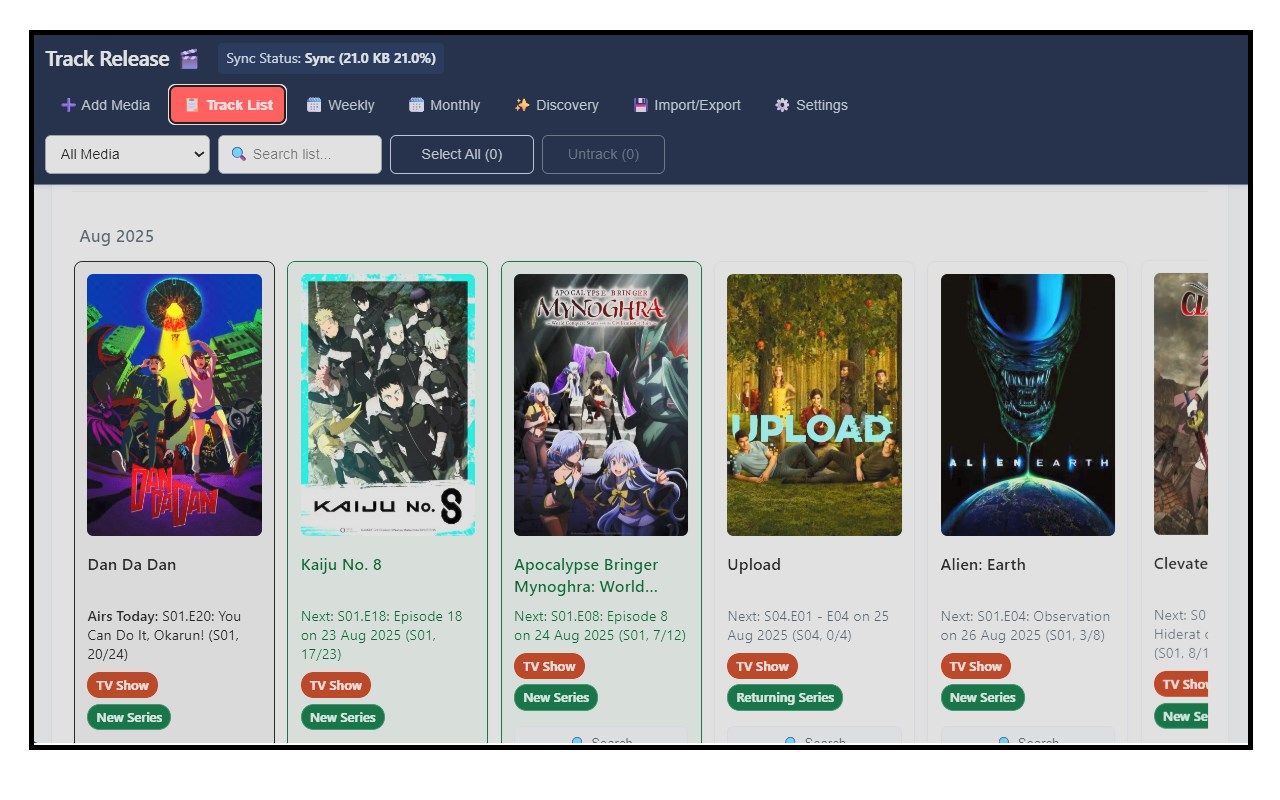Click the Alien: Earth title text
1280x800 pixels.
click(983, 564)
